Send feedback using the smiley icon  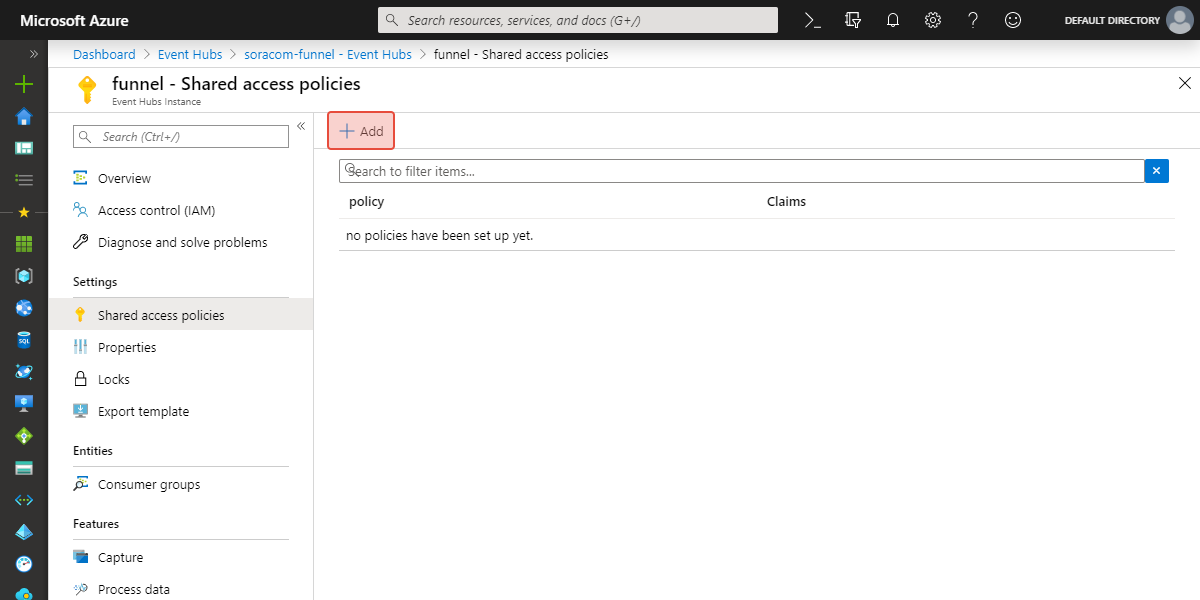point(1012,19)
